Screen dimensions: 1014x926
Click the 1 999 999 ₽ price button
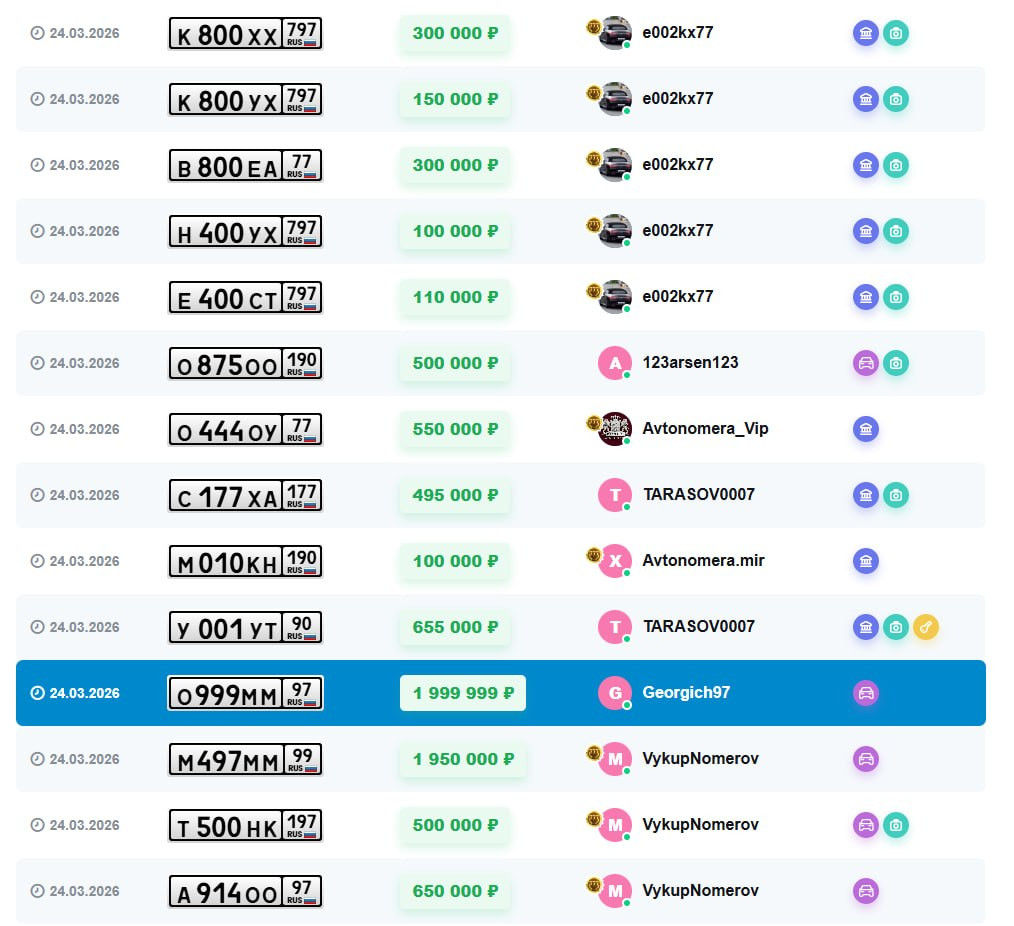pos(462,693)
